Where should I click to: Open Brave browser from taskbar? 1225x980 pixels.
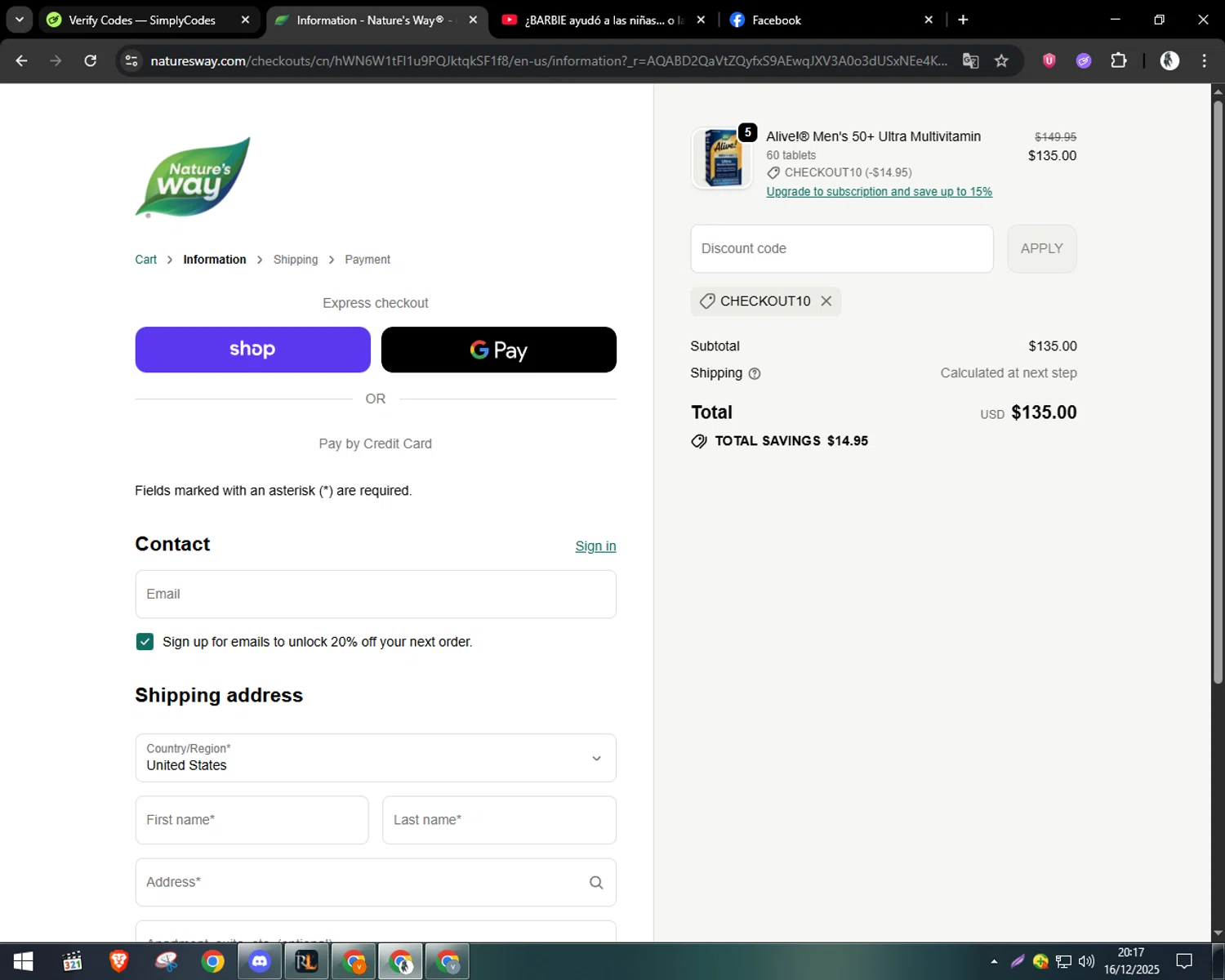click(x=119, y=961)
